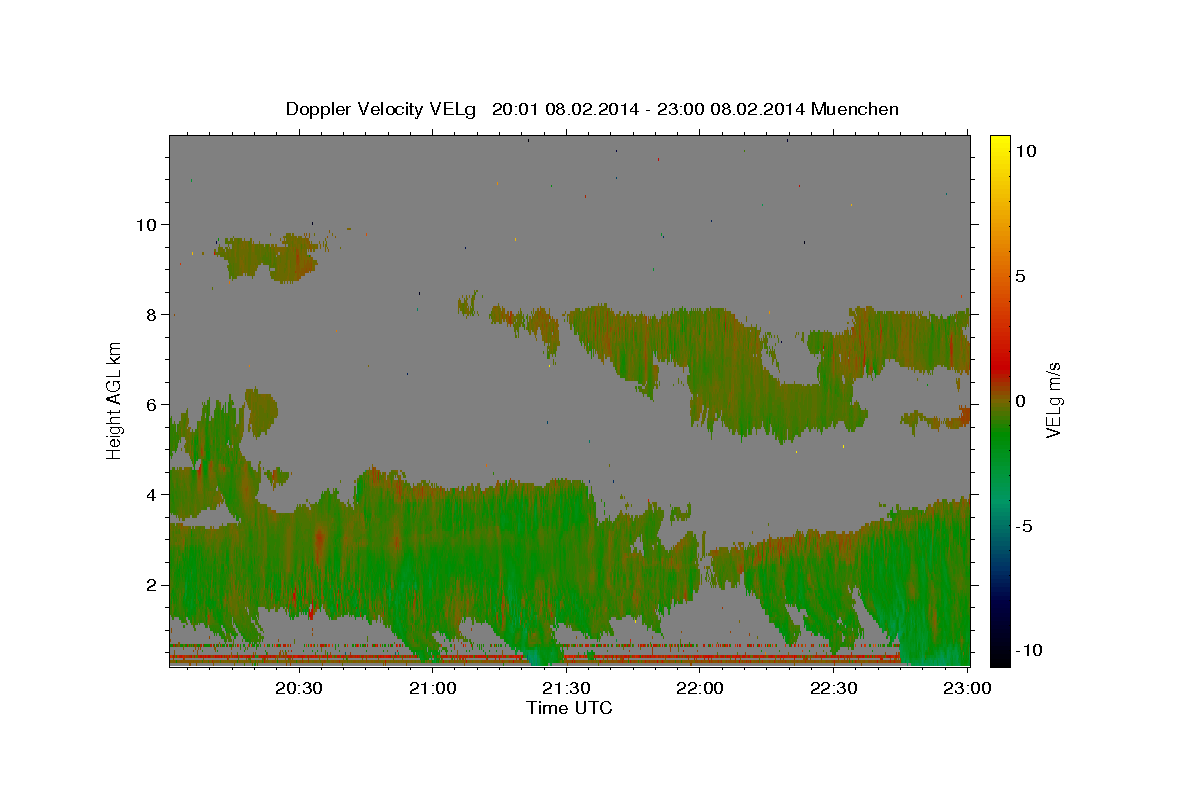Click the height tick label 8
The height and width of the screenshot is (800, 1200).
(150, 314)
